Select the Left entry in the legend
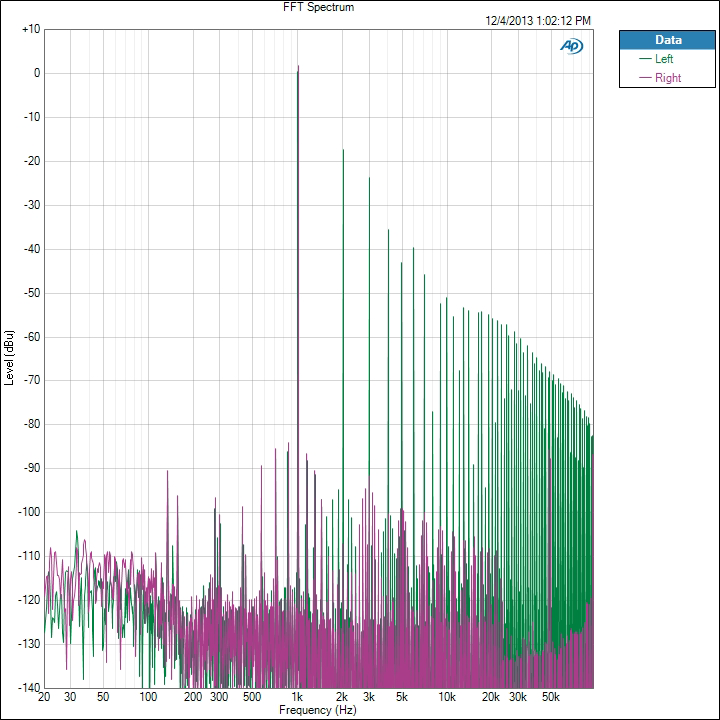This screenshot has width=720, height=720. [665, 59]
